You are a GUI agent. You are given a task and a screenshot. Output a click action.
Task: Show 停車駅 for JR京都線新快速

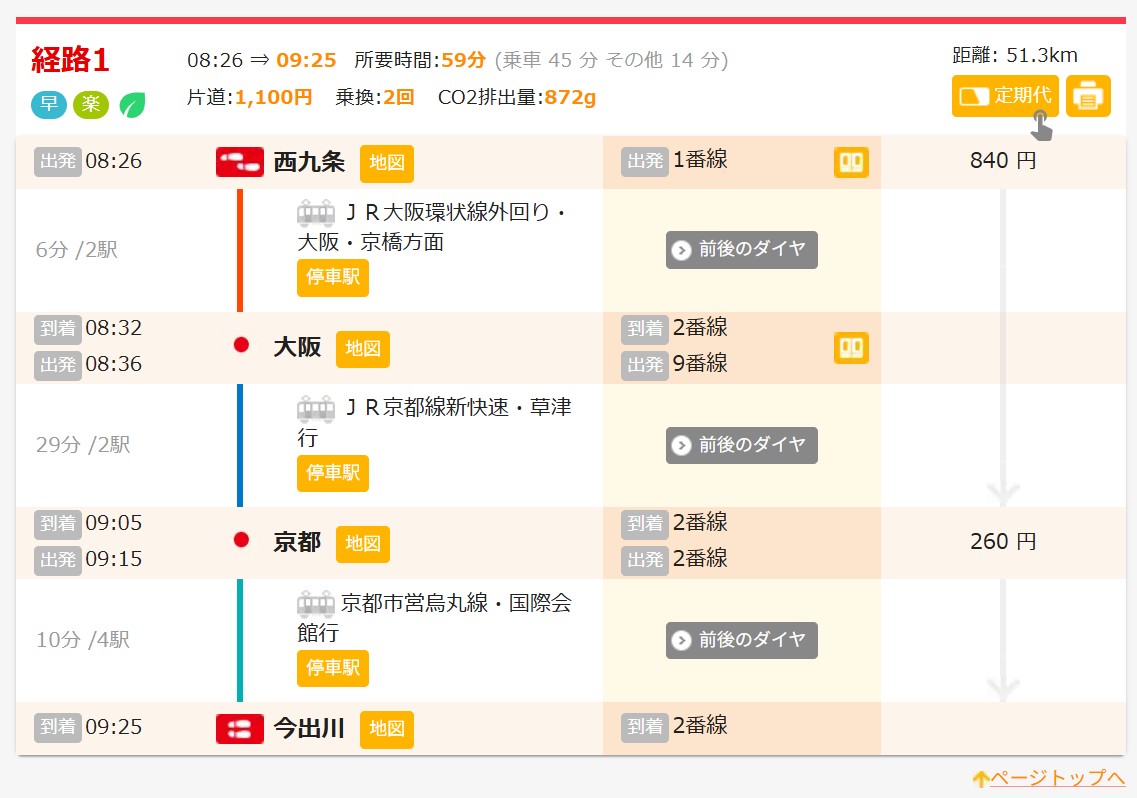coord(332,473)
